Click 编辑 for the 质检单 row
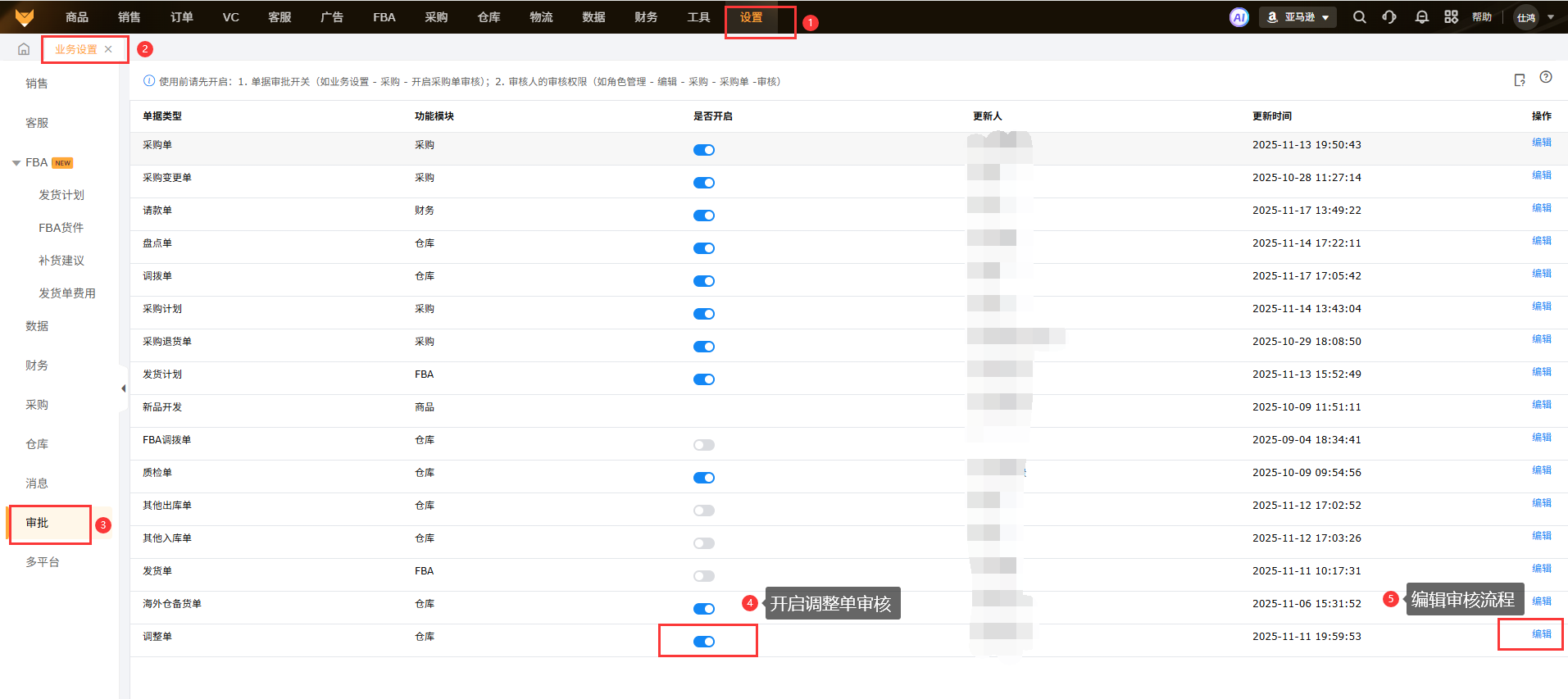 1542,470
